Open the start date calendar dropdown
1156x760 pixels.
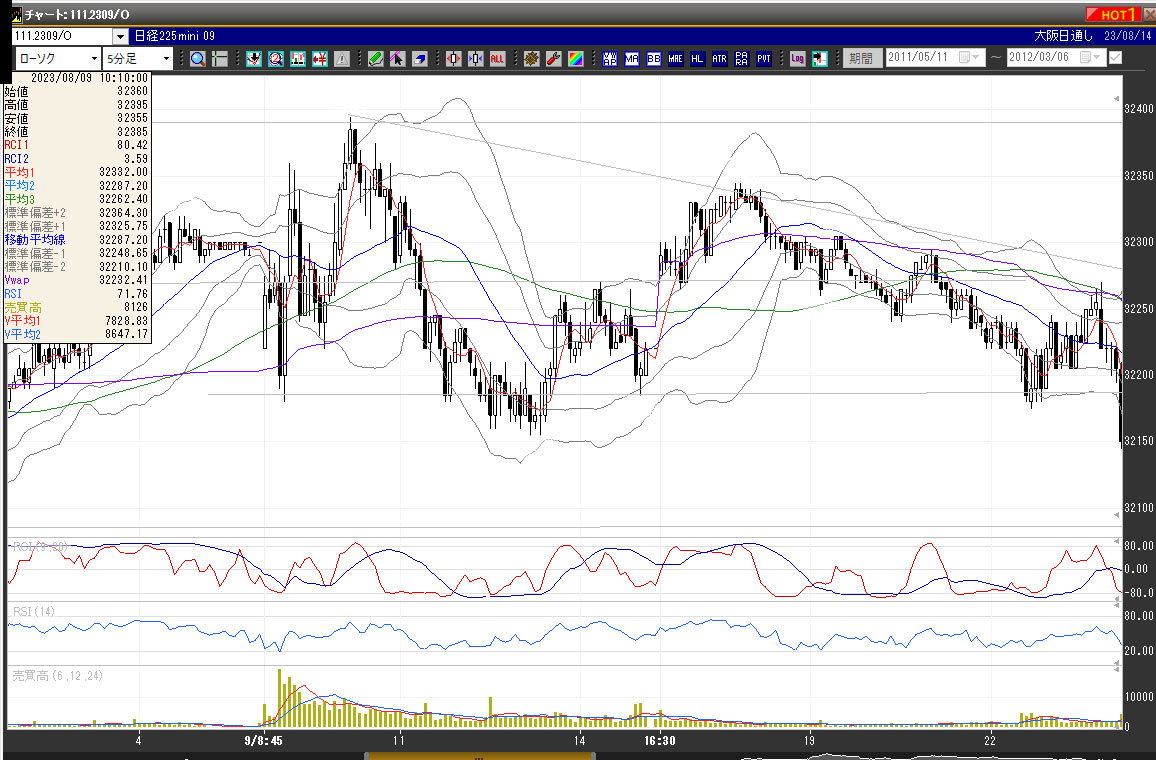[x=969, y=57]
